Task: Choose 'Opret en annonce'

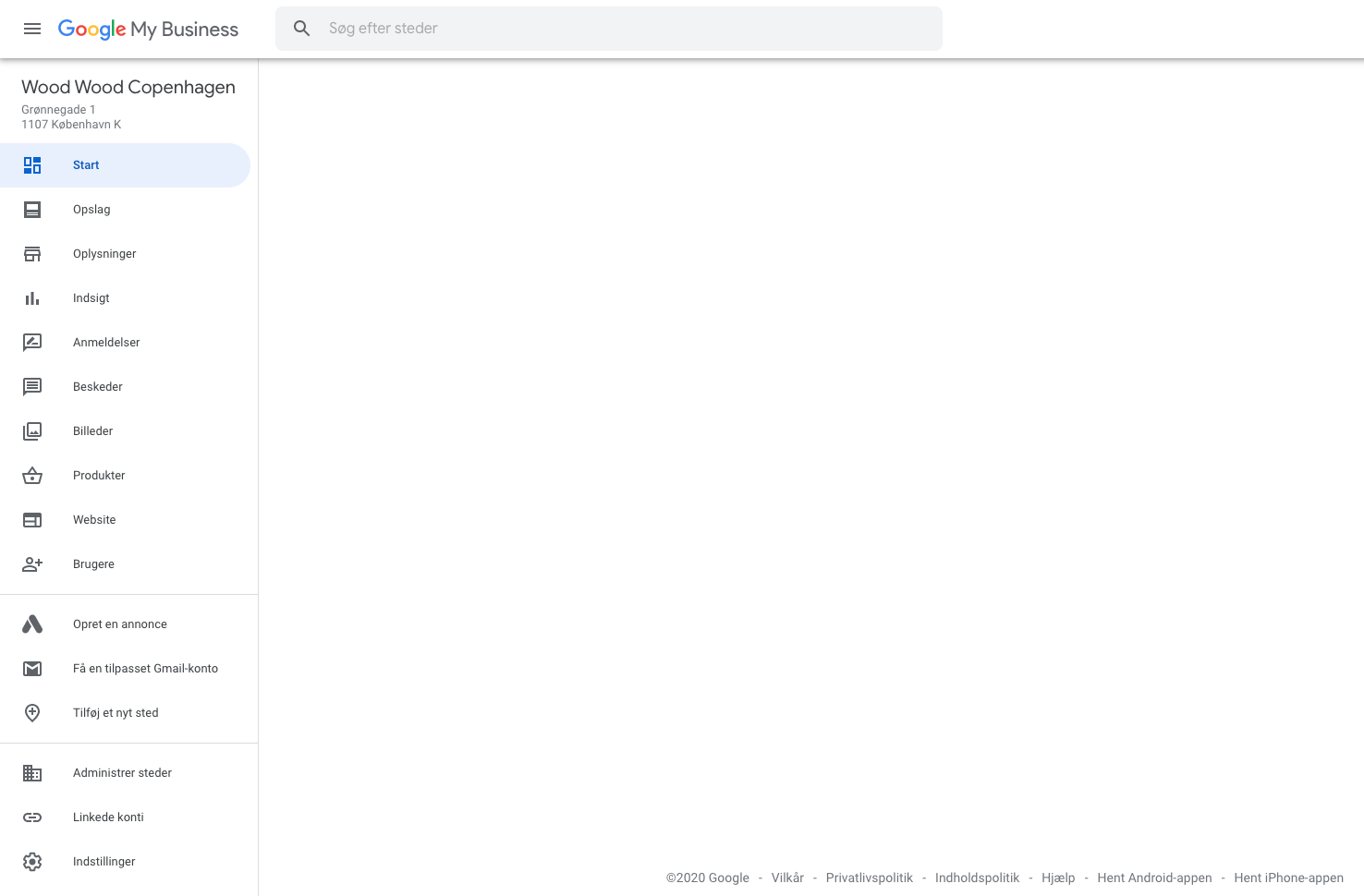Action: pos(120,624)
